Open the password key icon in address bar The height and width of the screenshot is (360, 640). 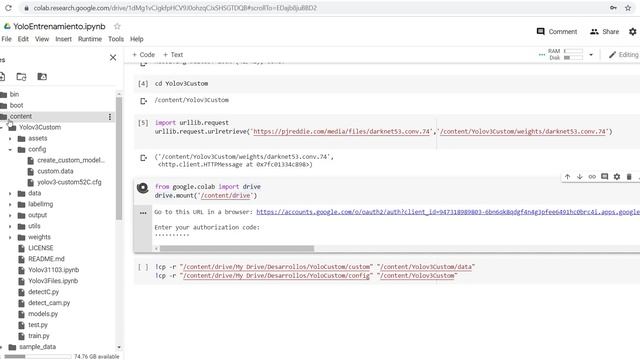[613, 8]
